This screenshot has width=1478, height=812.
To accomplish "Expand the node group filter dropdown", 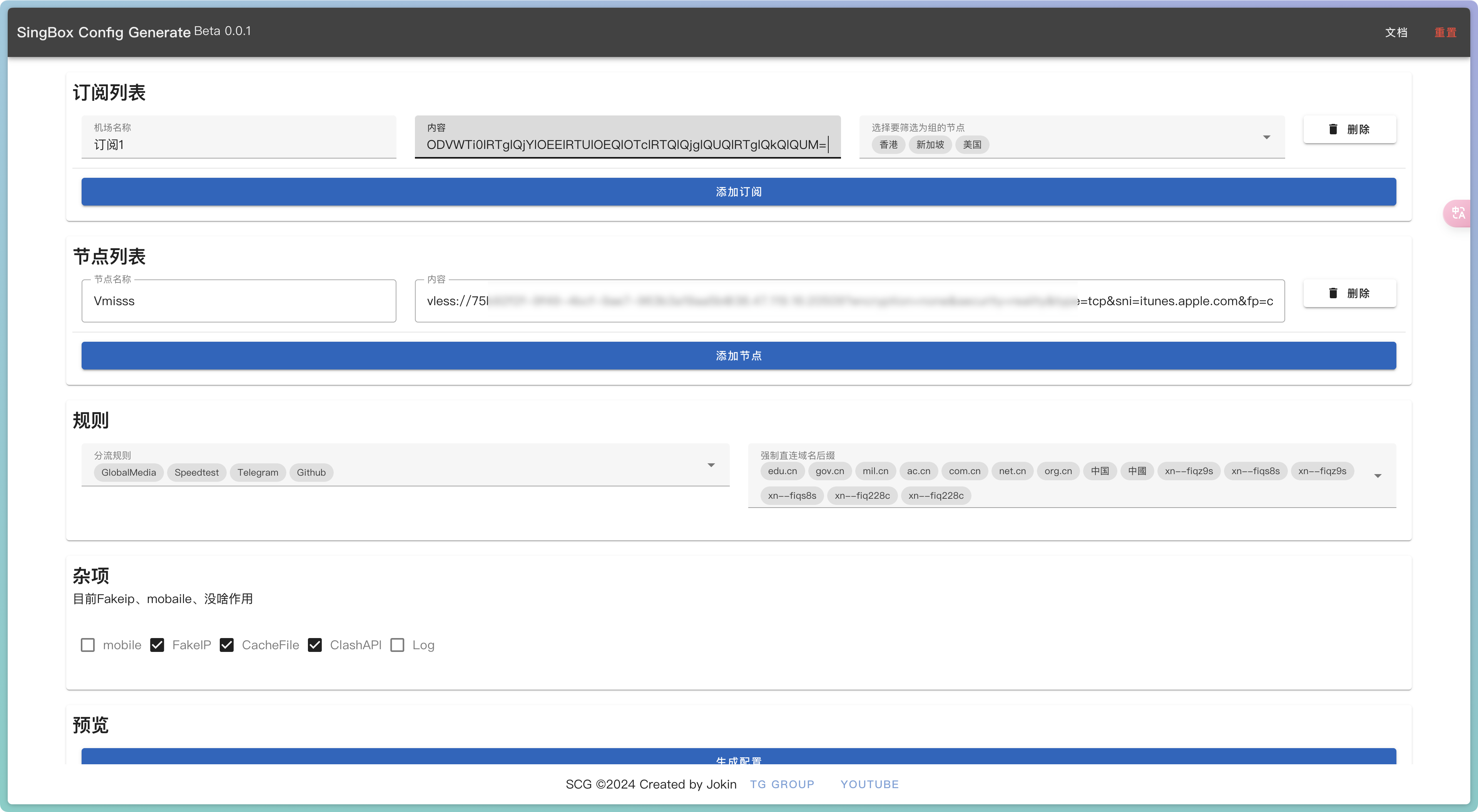I will [1266, 137].
